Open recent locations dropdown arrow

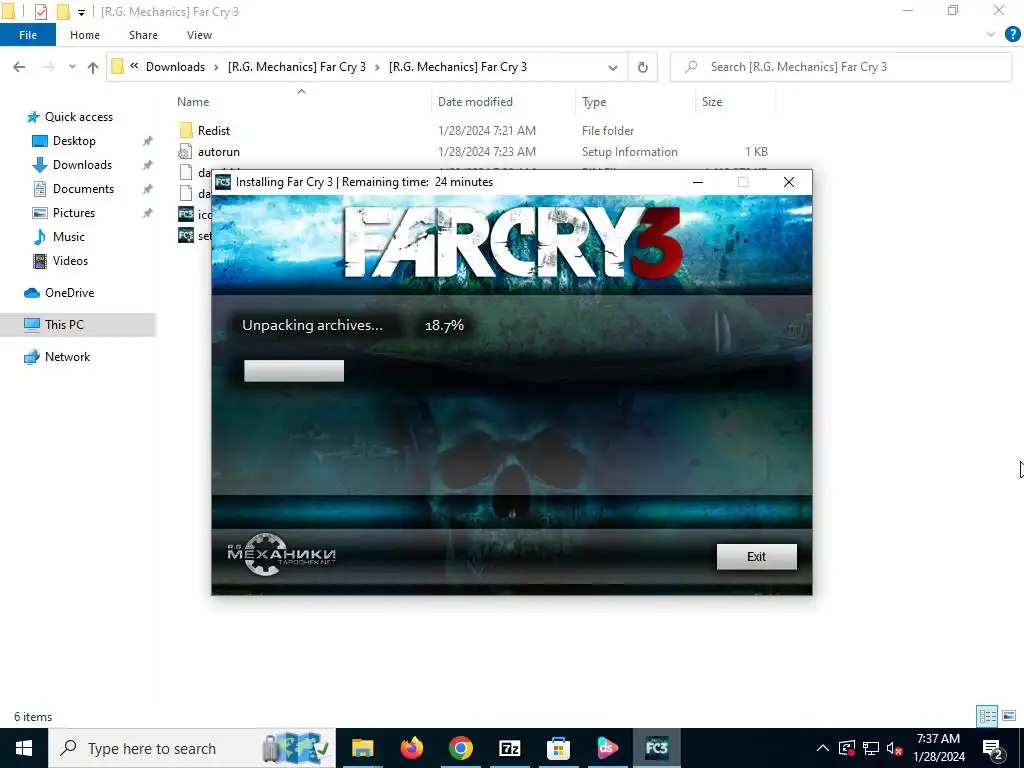(72, 67)
